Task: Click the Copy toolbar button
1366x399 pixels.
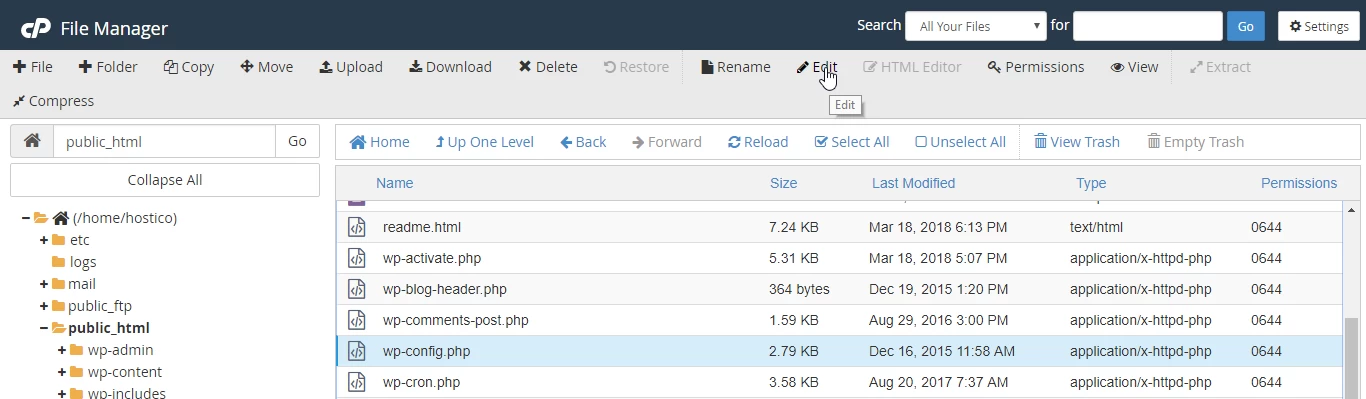Action: pos(189,67)
